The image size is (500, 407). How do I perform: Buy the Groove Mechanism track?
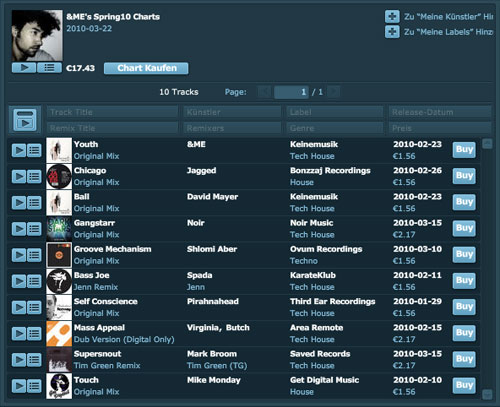(464, 254)
